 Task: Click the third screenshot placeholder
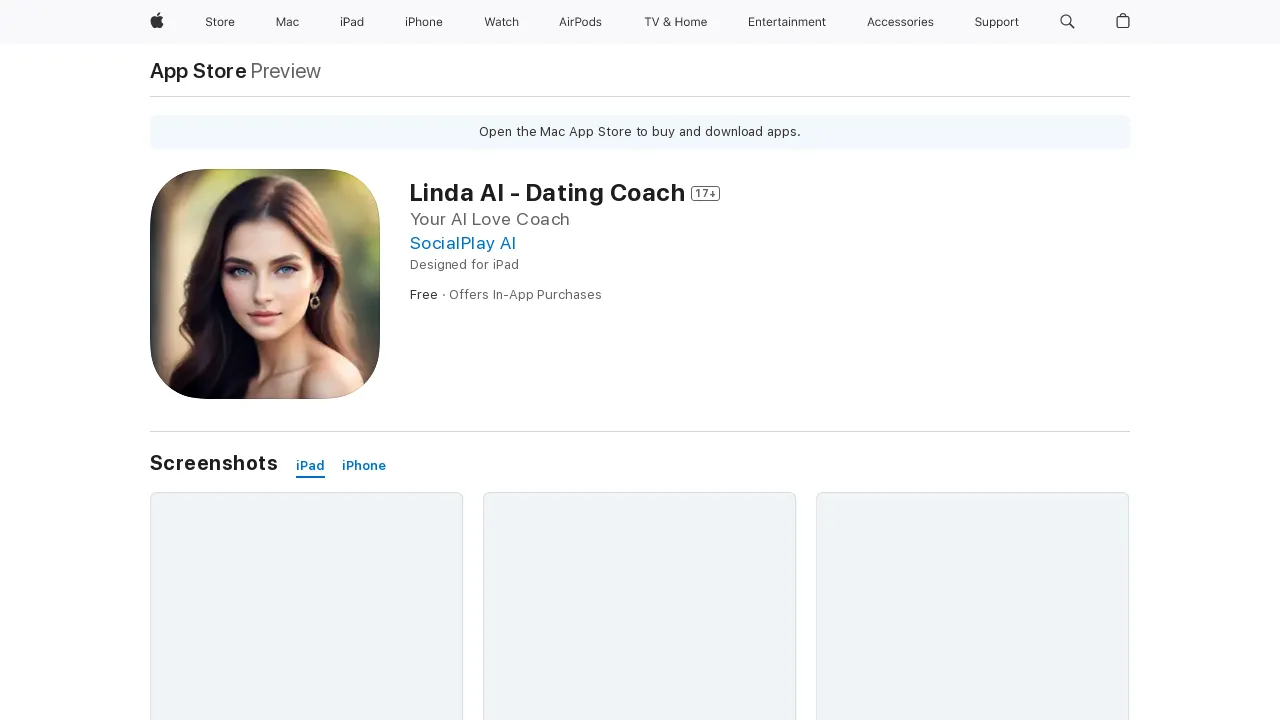[x=972, y=605]
